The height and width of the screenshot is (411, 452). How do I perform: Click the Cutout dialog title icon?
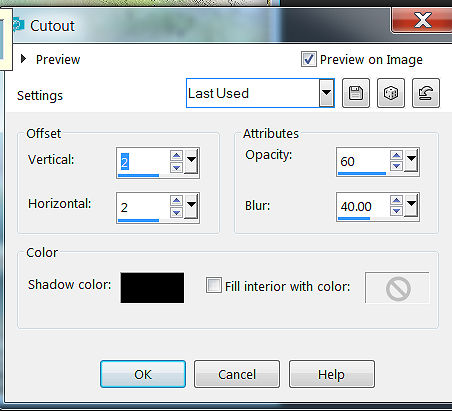click(x=19, y=25)
